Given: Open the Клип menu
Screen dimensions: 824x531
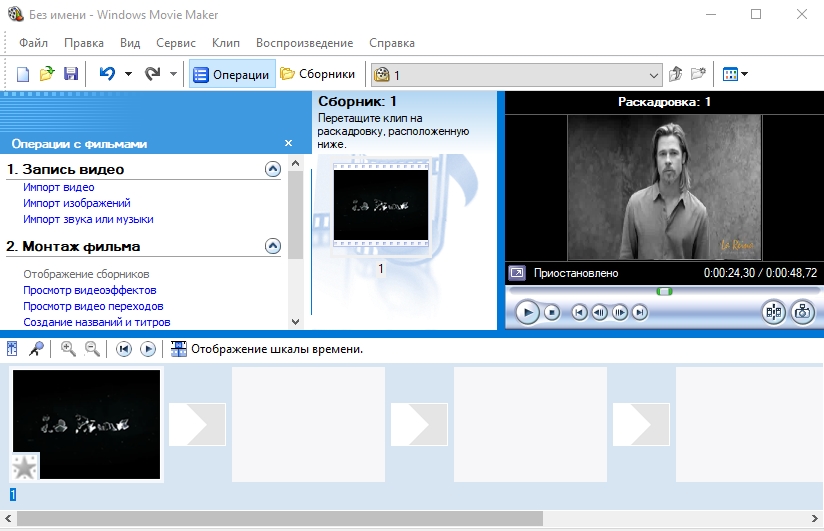Looking at the screenshot, I should (226, 43).
